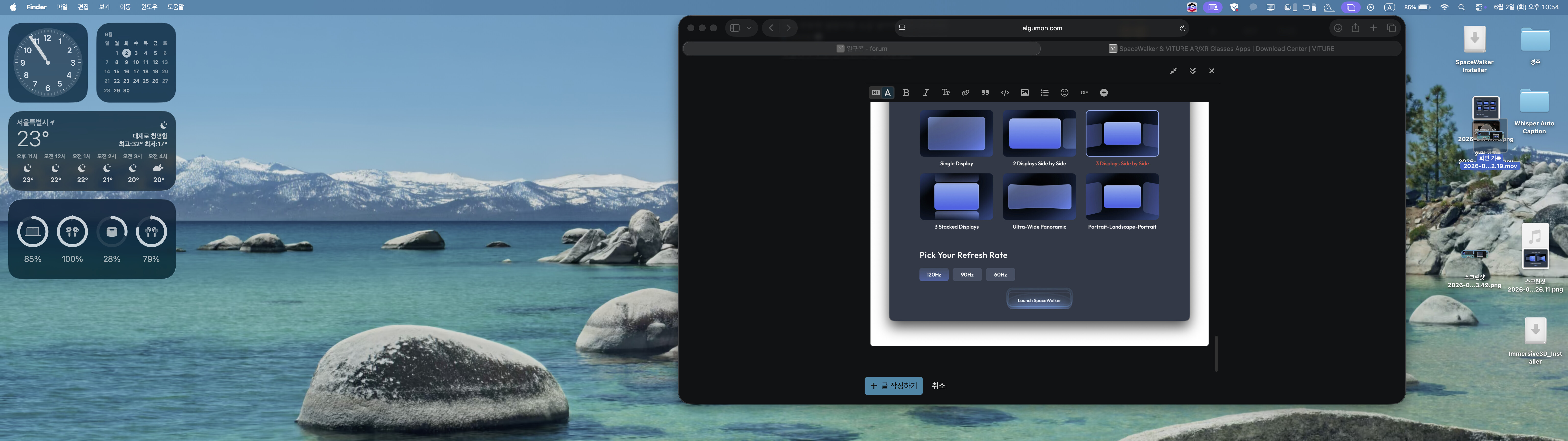Screen dimensions: 1568x441
Task: Open the Apple menu
Action: (x=13, y=7)
